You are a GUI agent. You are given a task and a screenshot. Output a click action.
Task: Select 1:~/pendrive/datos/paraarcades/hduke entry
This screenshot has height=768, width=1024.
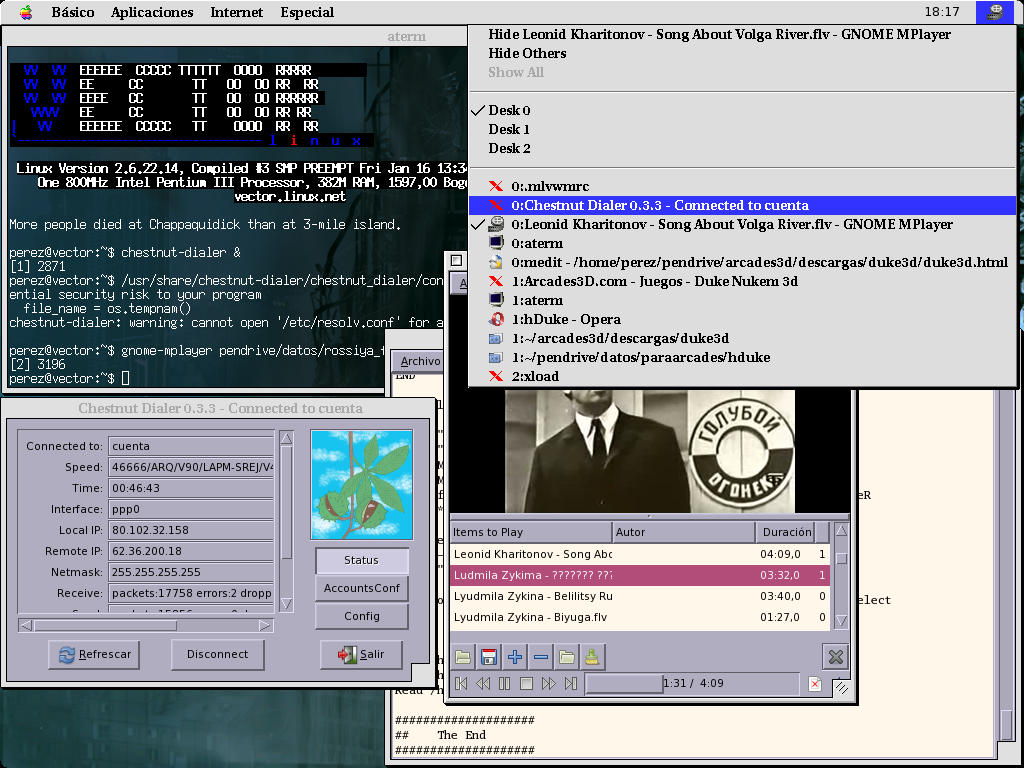[x=742, y=357]
